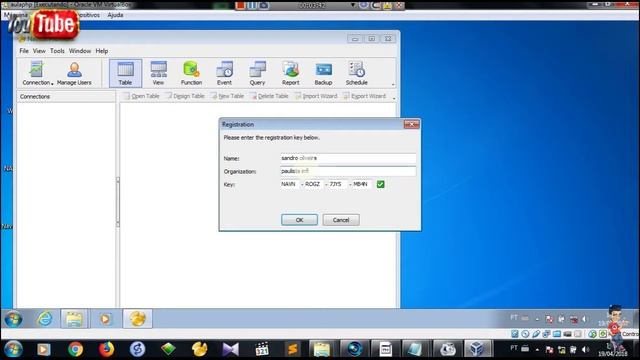Click the host volume speaker icon
The image size is (640, 360).
[586, 350]
